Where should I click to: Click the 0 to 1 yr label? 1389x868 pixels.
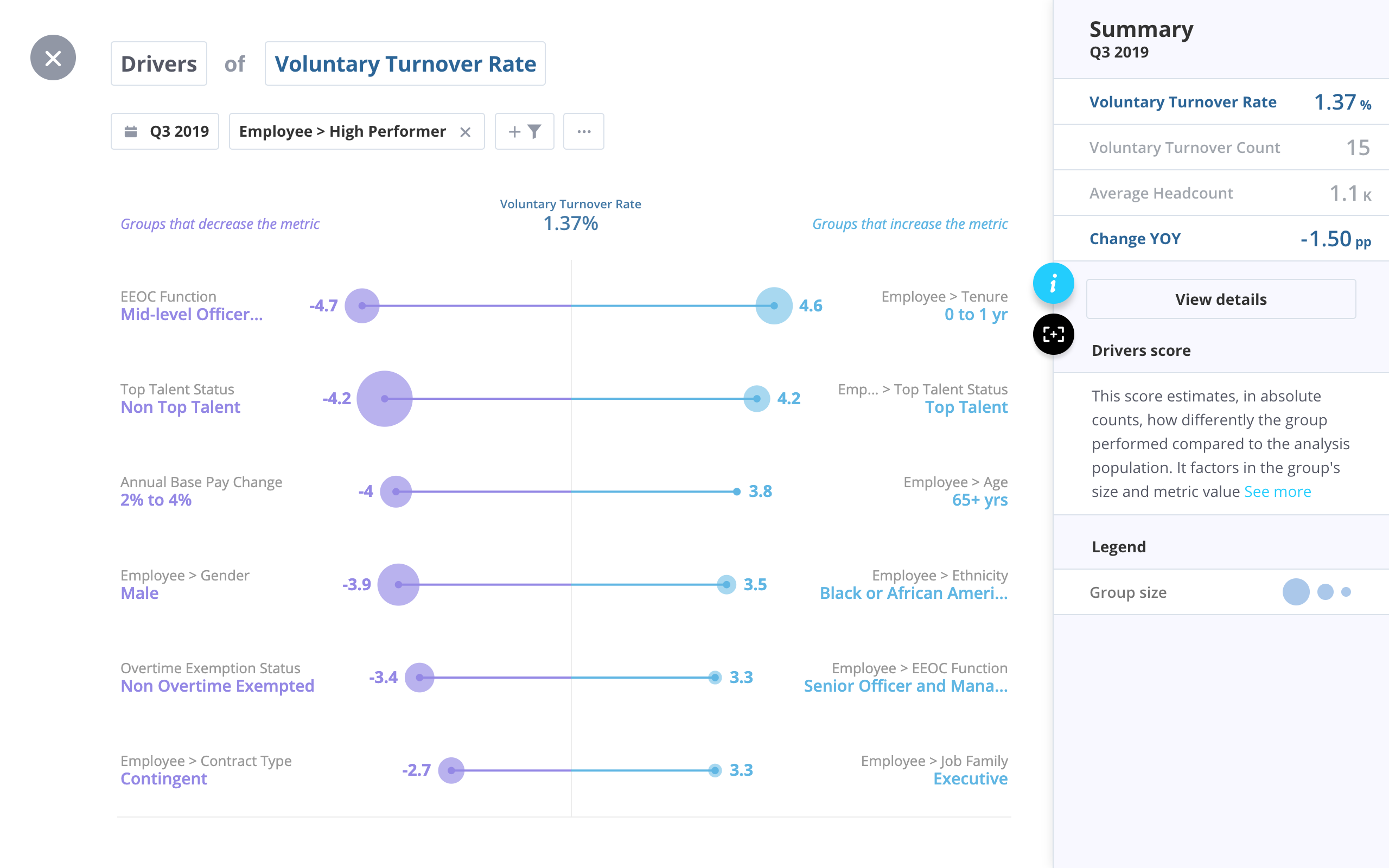(x=976, y=315)
